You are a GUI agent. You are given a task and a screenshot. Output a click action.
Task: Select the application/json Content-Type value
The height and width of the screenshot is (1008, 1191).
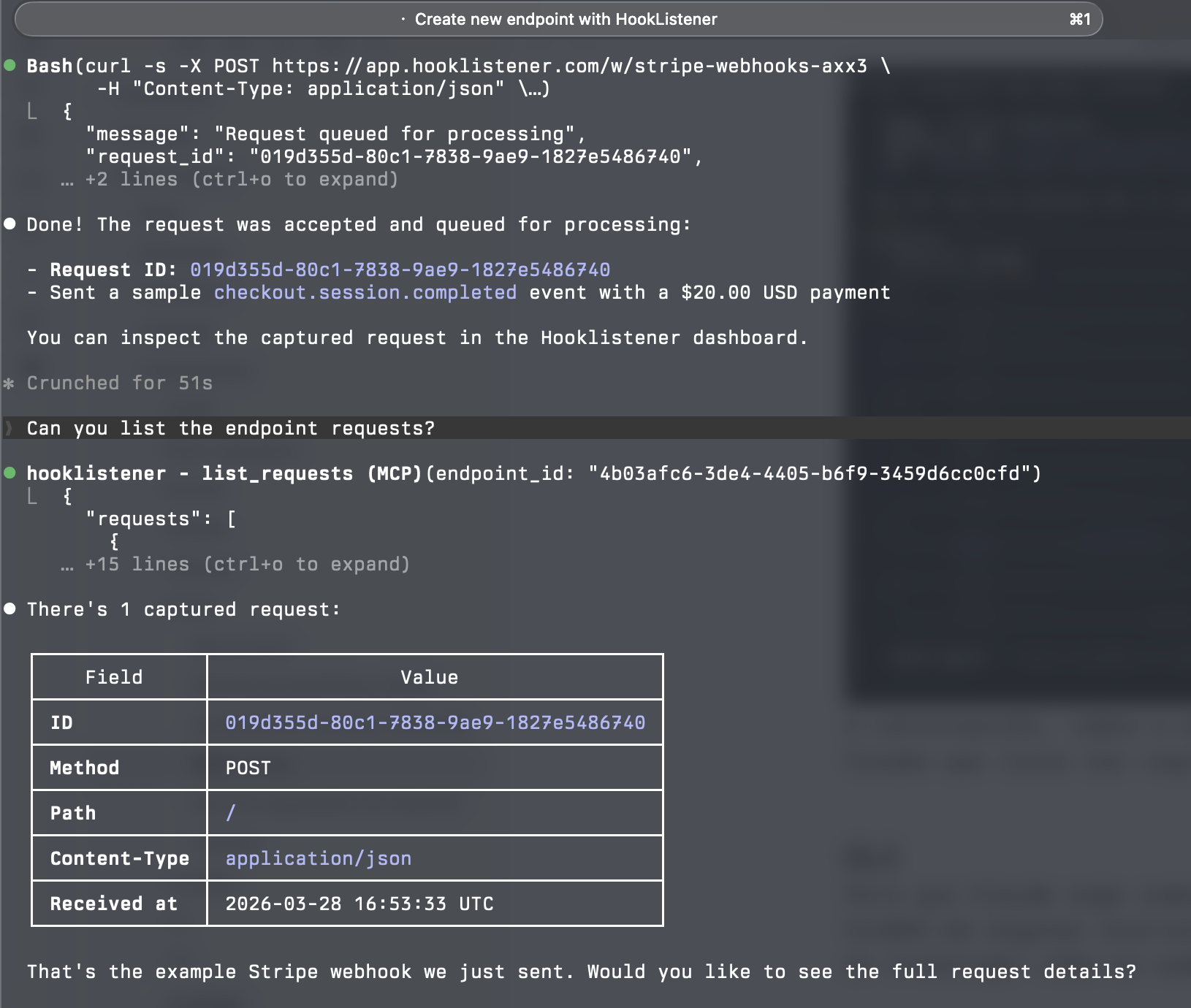(317, 858)
